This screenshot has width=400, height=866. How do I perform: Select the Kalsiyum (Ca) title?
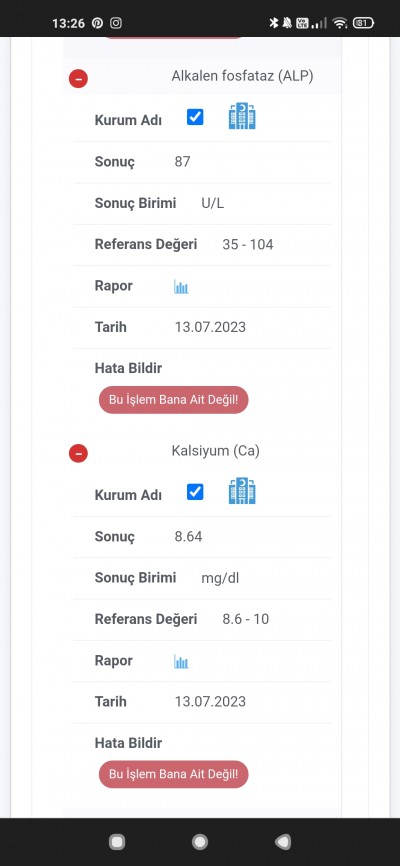(x=215, y=451)
